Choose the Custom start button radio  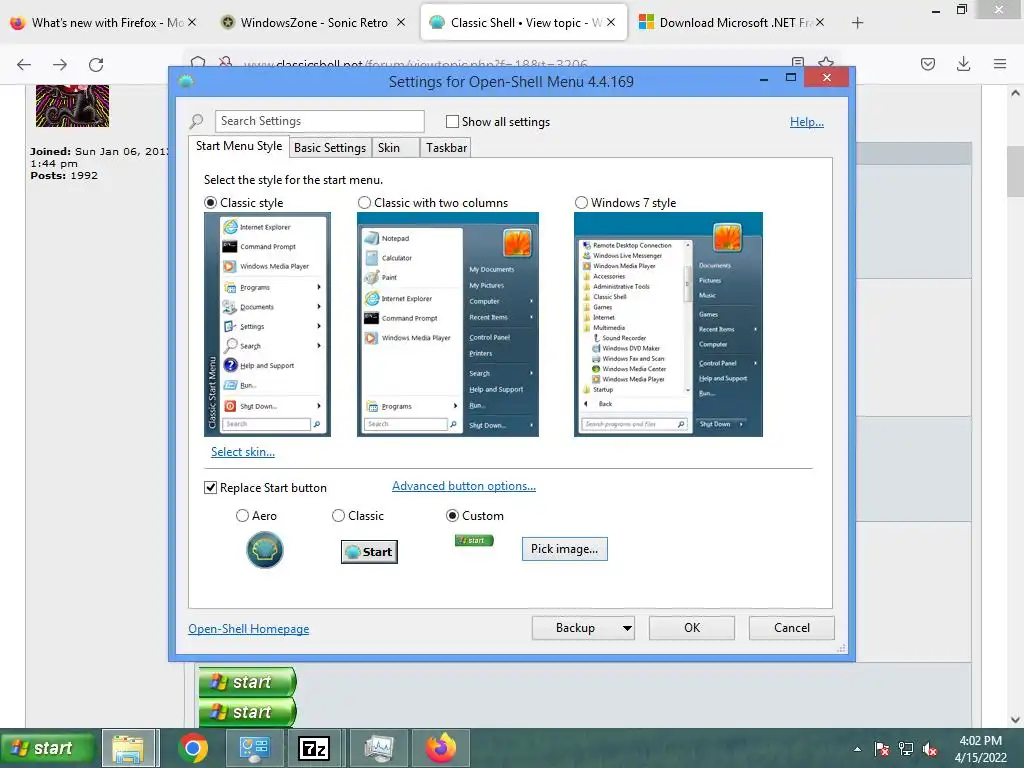(452, 515)
